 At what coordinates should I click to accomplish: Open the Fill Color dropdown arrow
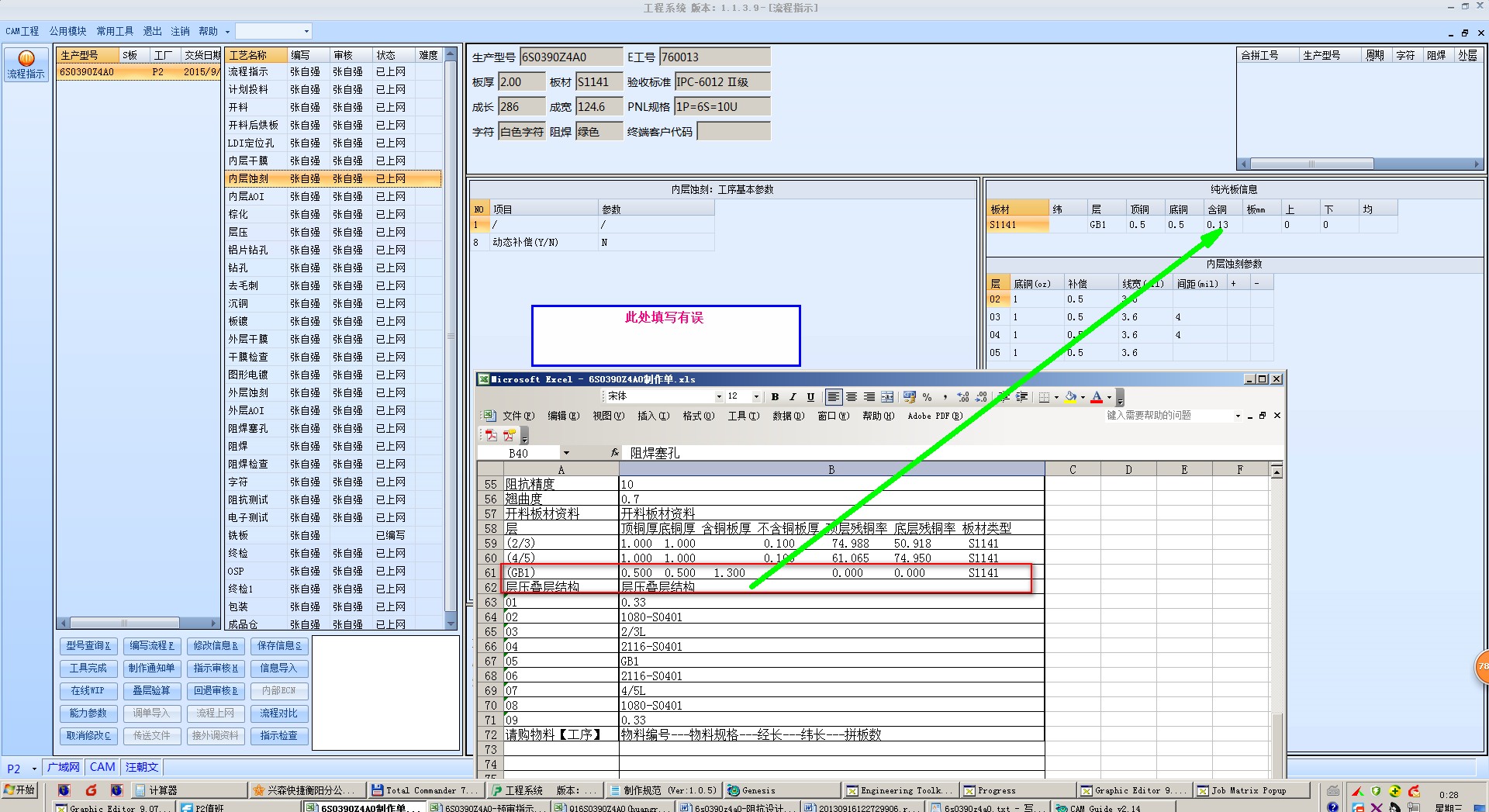1083,397
